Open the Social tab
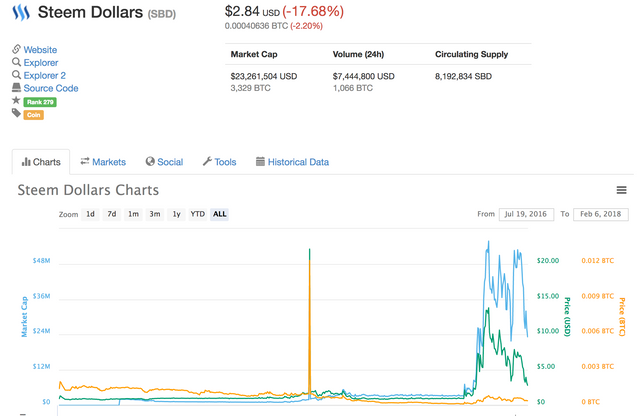The image size is (640, 416). coord(164,162)
